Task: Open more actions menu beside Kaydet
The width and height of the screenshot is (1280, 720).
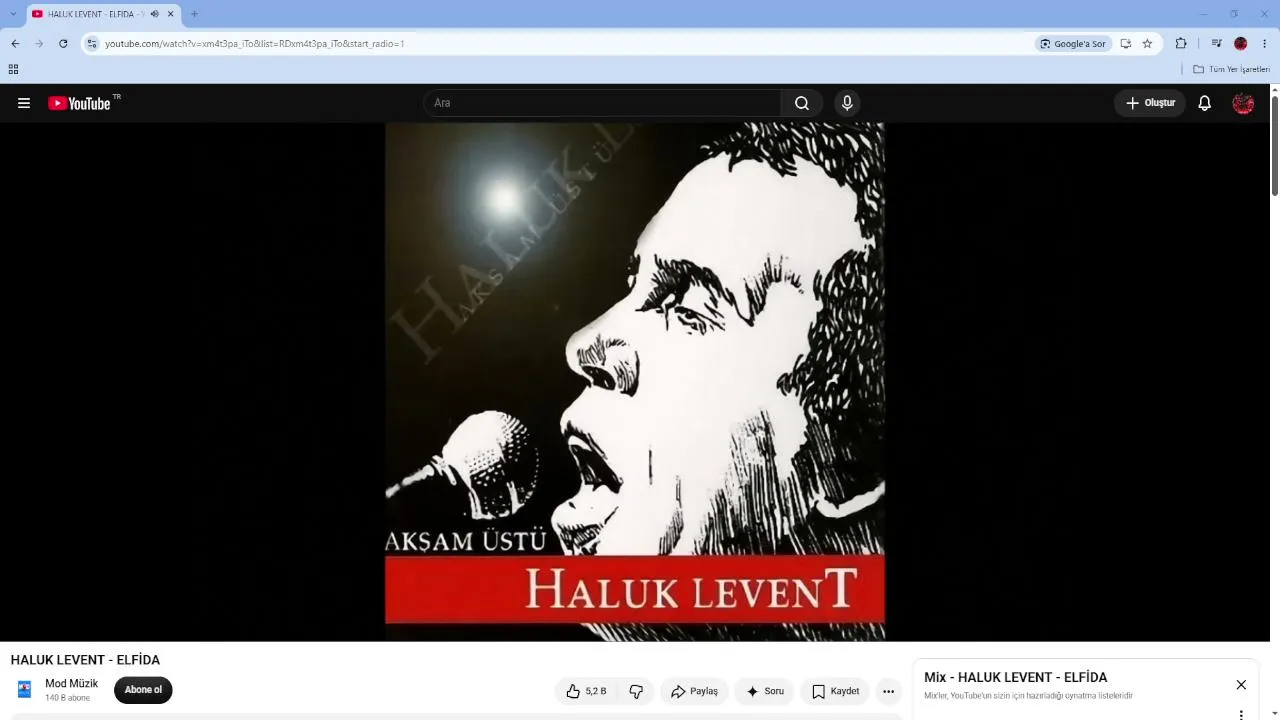Action: tap(888, 691)
